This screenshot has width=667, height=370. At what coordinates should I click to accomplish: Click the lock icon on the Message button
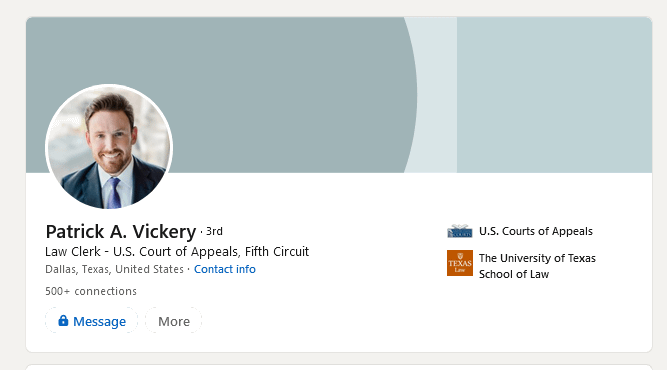pos(63,320)
